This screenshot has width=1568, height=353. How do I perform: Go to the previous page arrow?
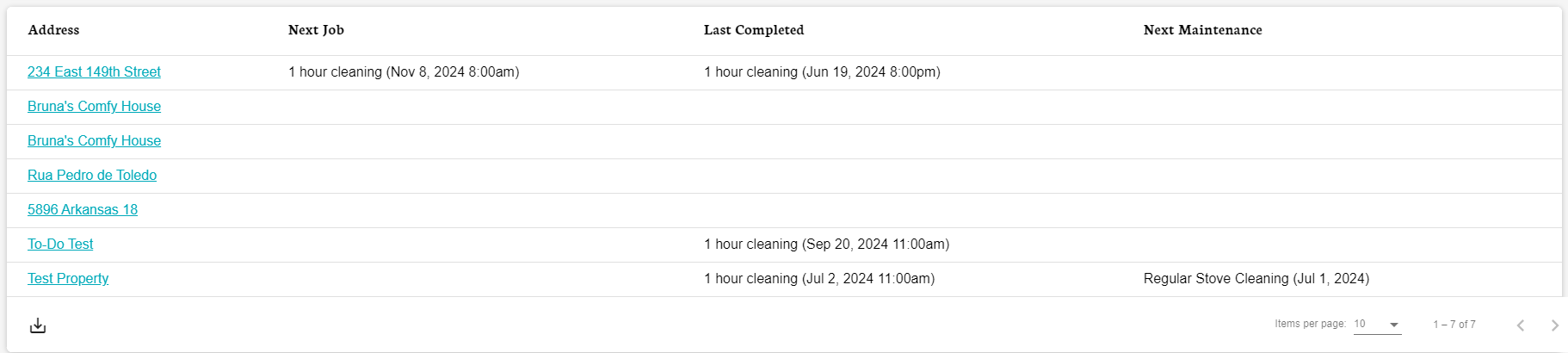1521,325
